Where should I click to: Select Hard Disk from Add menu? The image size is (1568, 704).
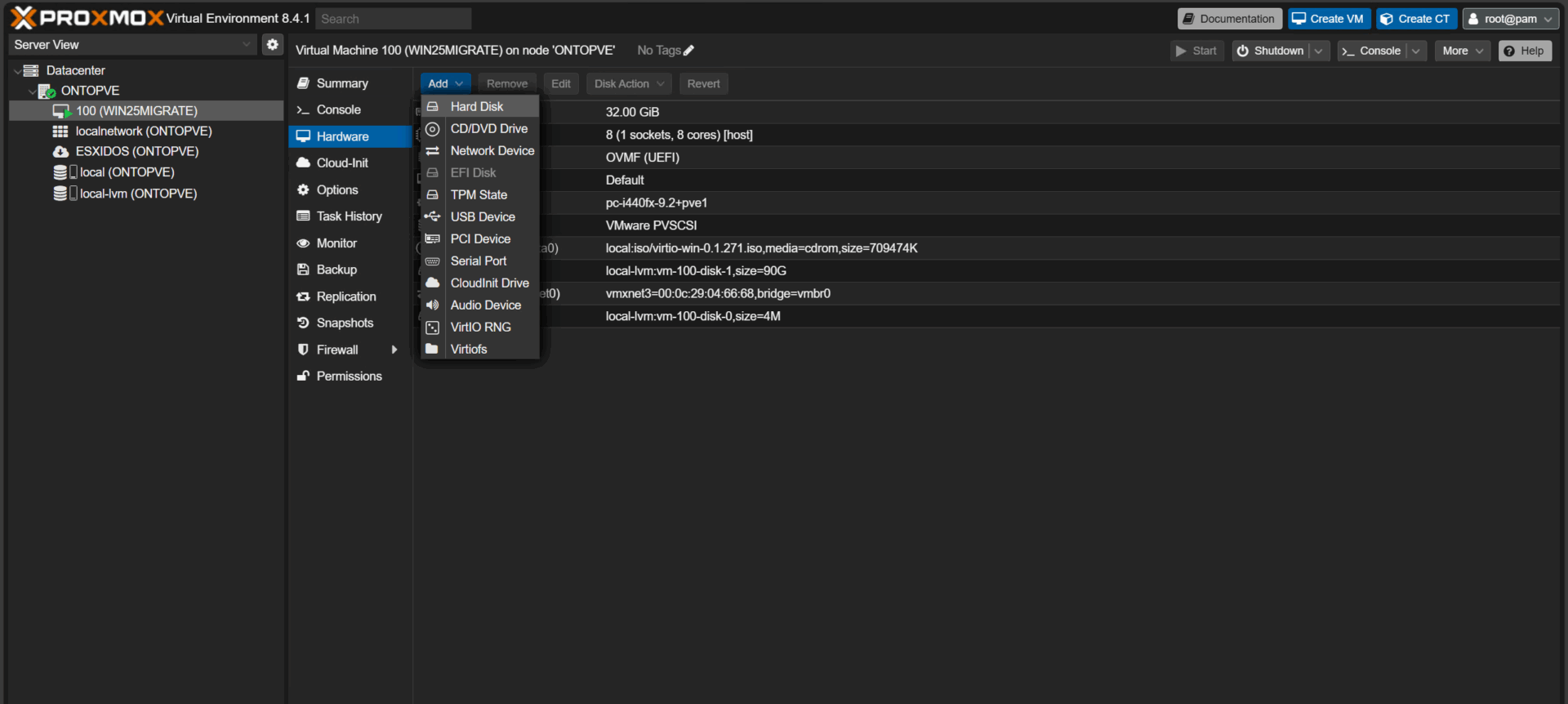[x=479, y=106]
